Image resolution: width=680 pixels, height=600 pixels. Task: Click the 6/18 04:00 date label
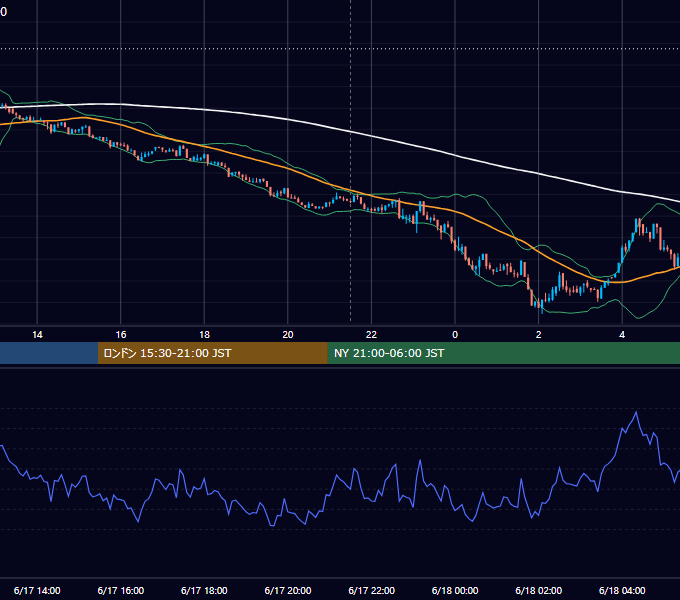(x=622, y=590)
